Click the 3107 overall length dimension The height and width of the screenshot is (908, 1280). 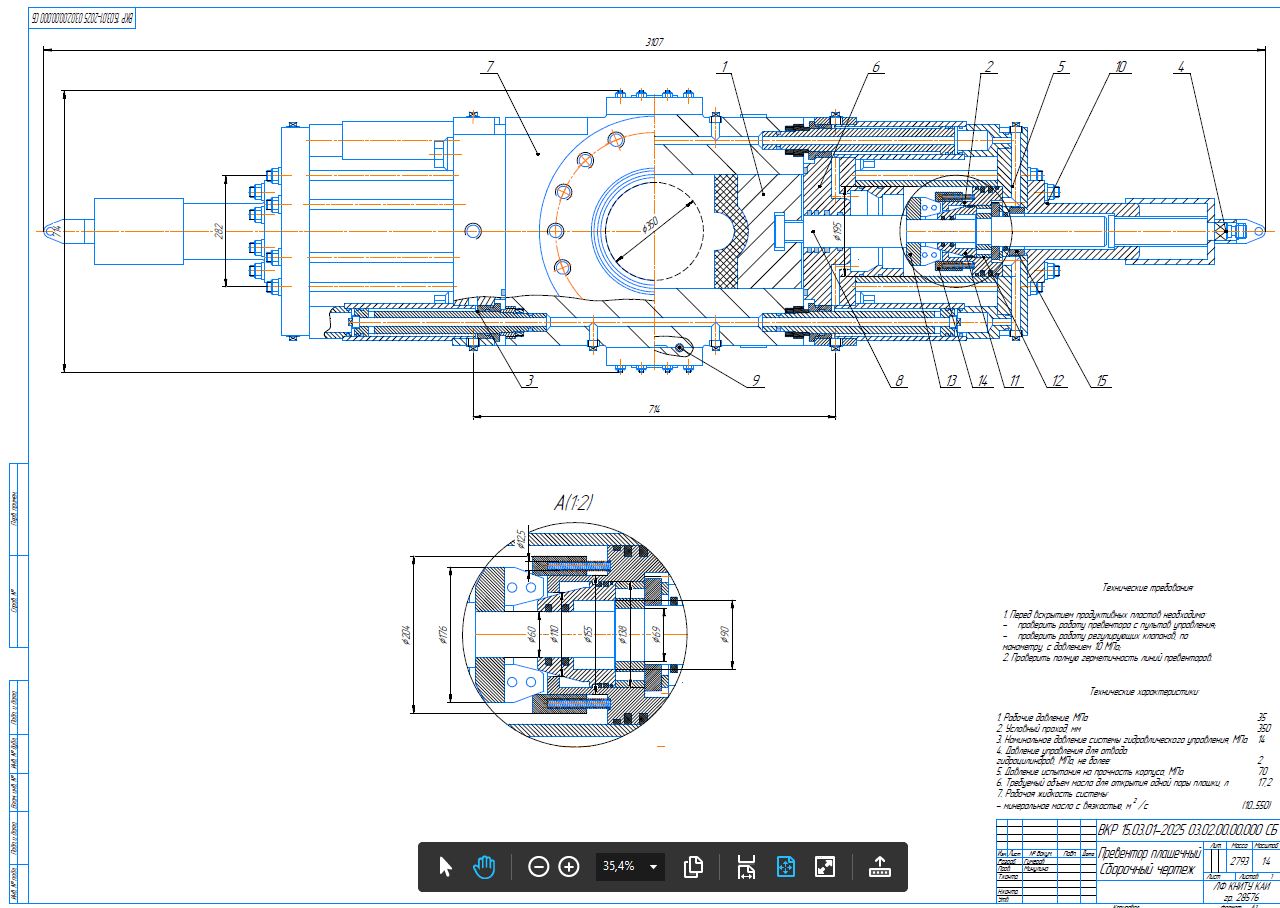[x=655, y=42]
